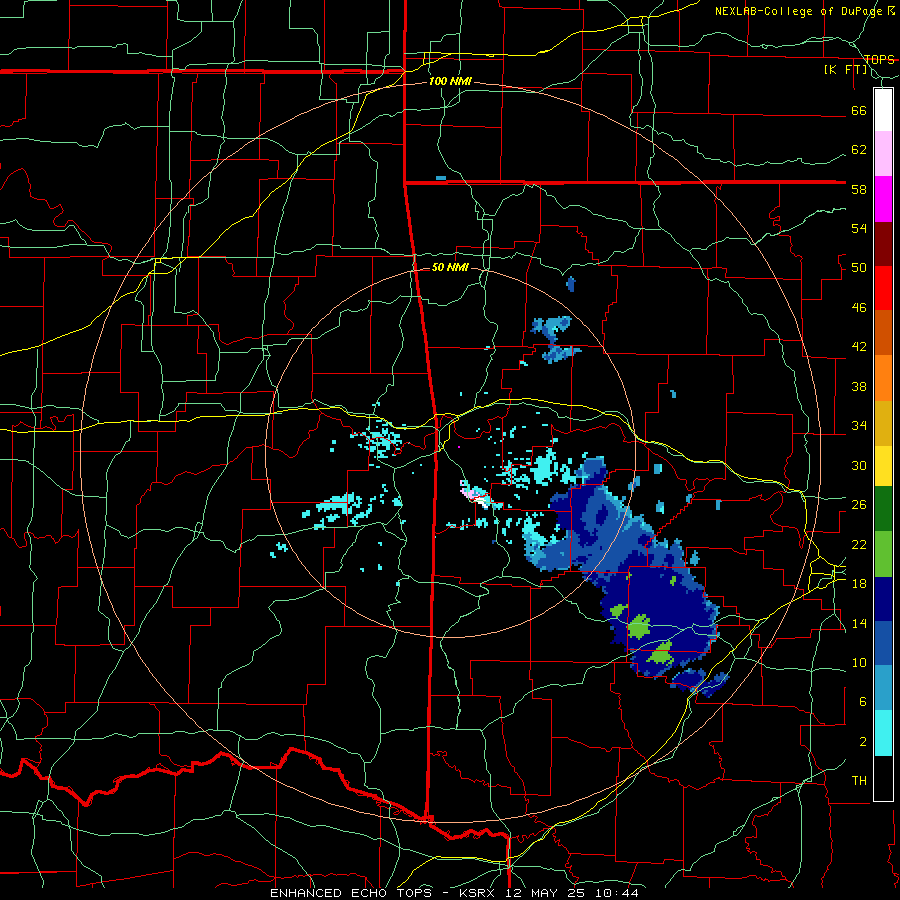Click the KSRX station identifier in the caption

click(x=479, y=893)
